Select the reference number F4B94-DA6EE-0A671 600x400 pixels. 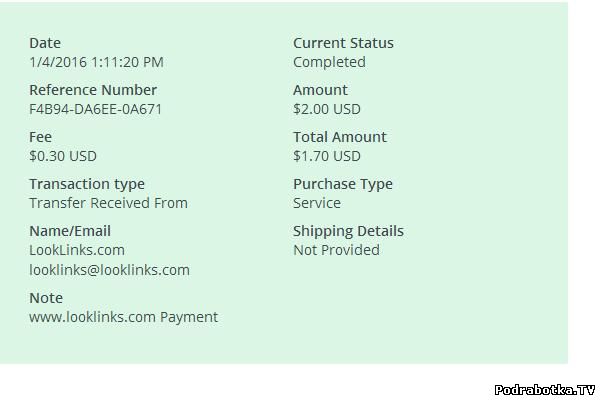click(95, 109)
